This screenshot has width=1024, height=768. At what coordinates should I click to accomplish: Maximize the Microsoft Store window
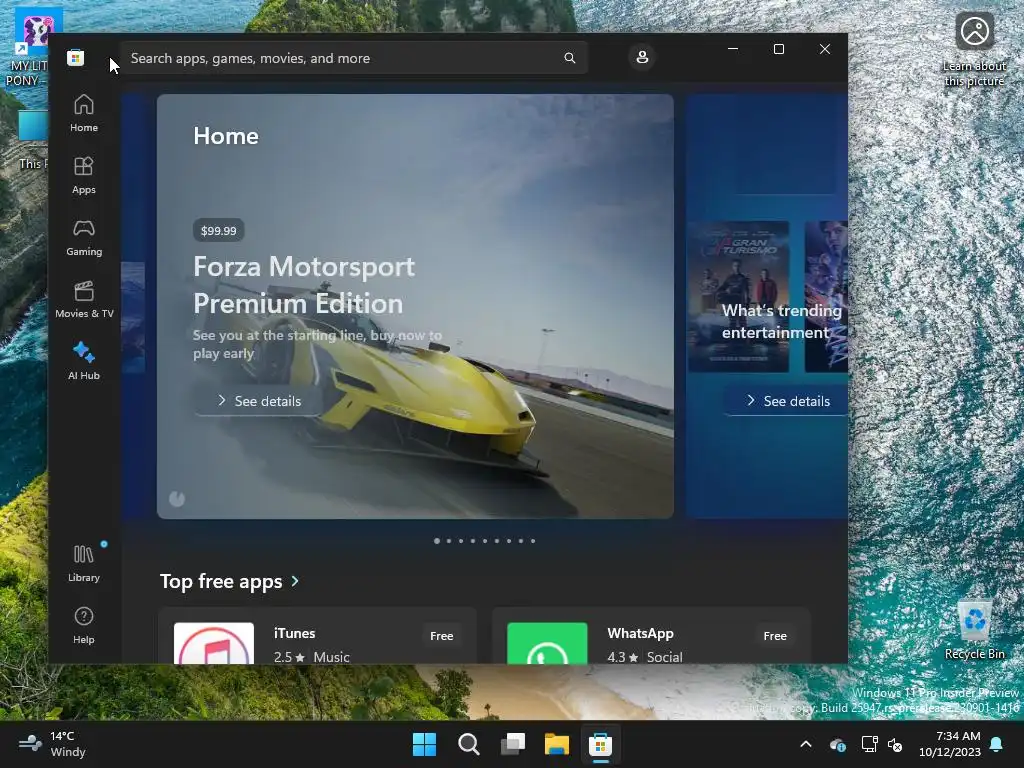778,49
